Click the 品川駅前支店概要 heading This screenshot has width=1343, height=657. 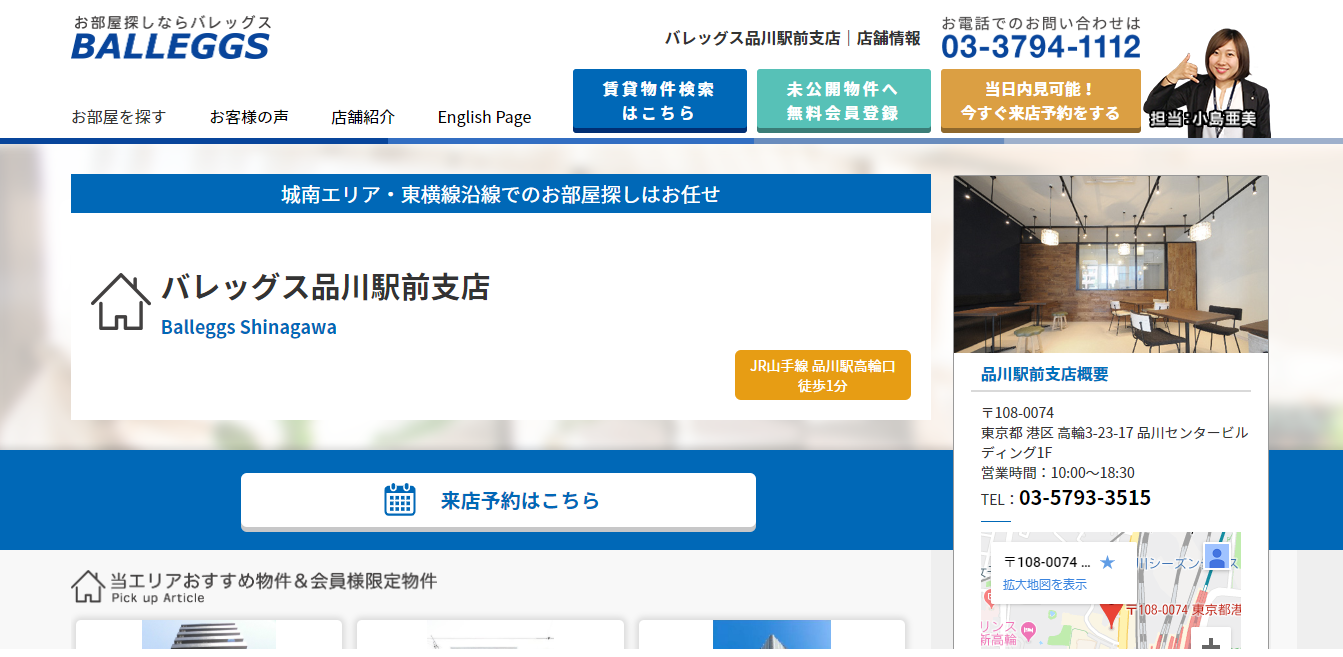(x=1045, y=375)
